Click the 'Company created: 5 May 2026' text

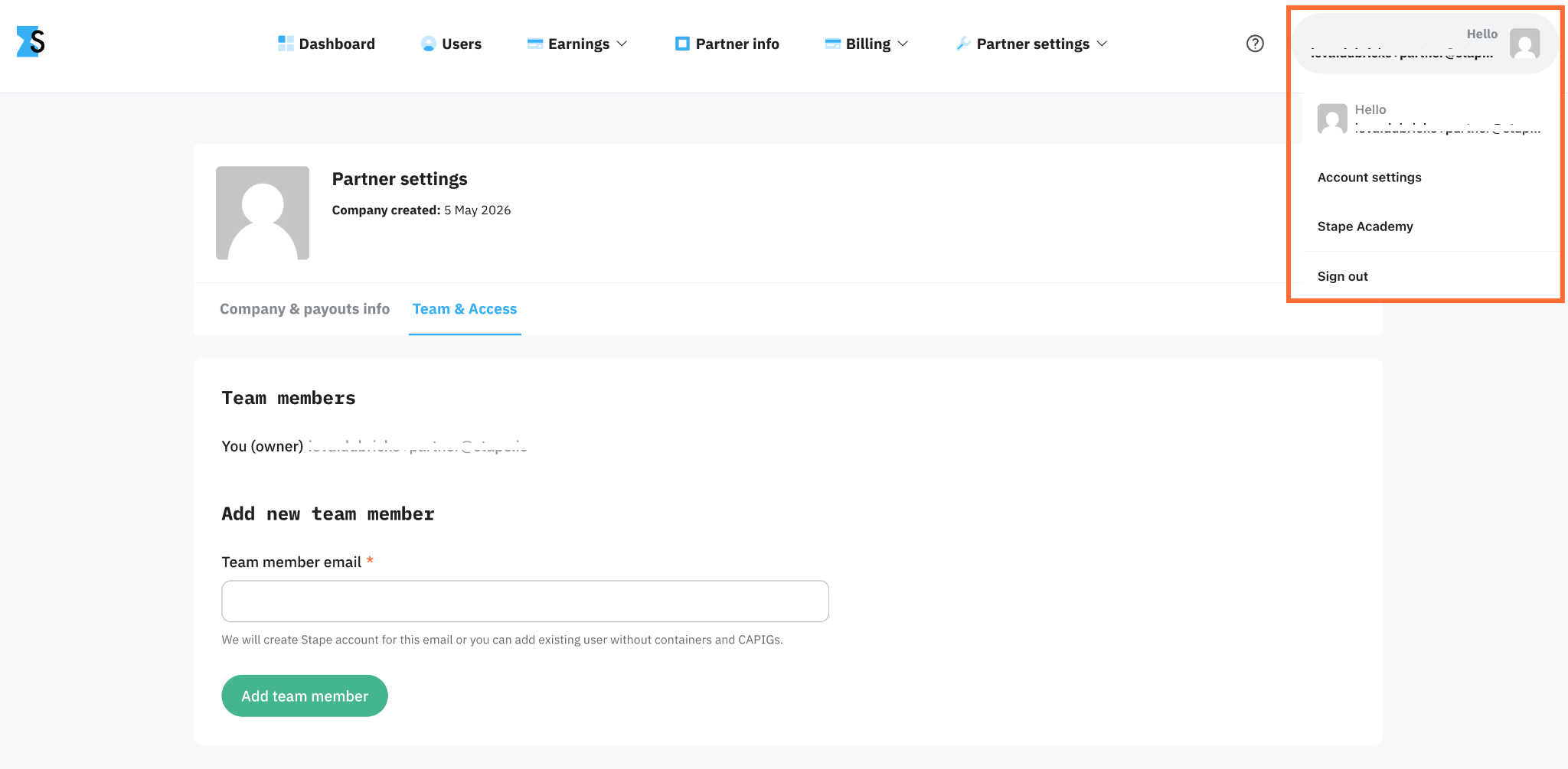(x=421, y=210)
